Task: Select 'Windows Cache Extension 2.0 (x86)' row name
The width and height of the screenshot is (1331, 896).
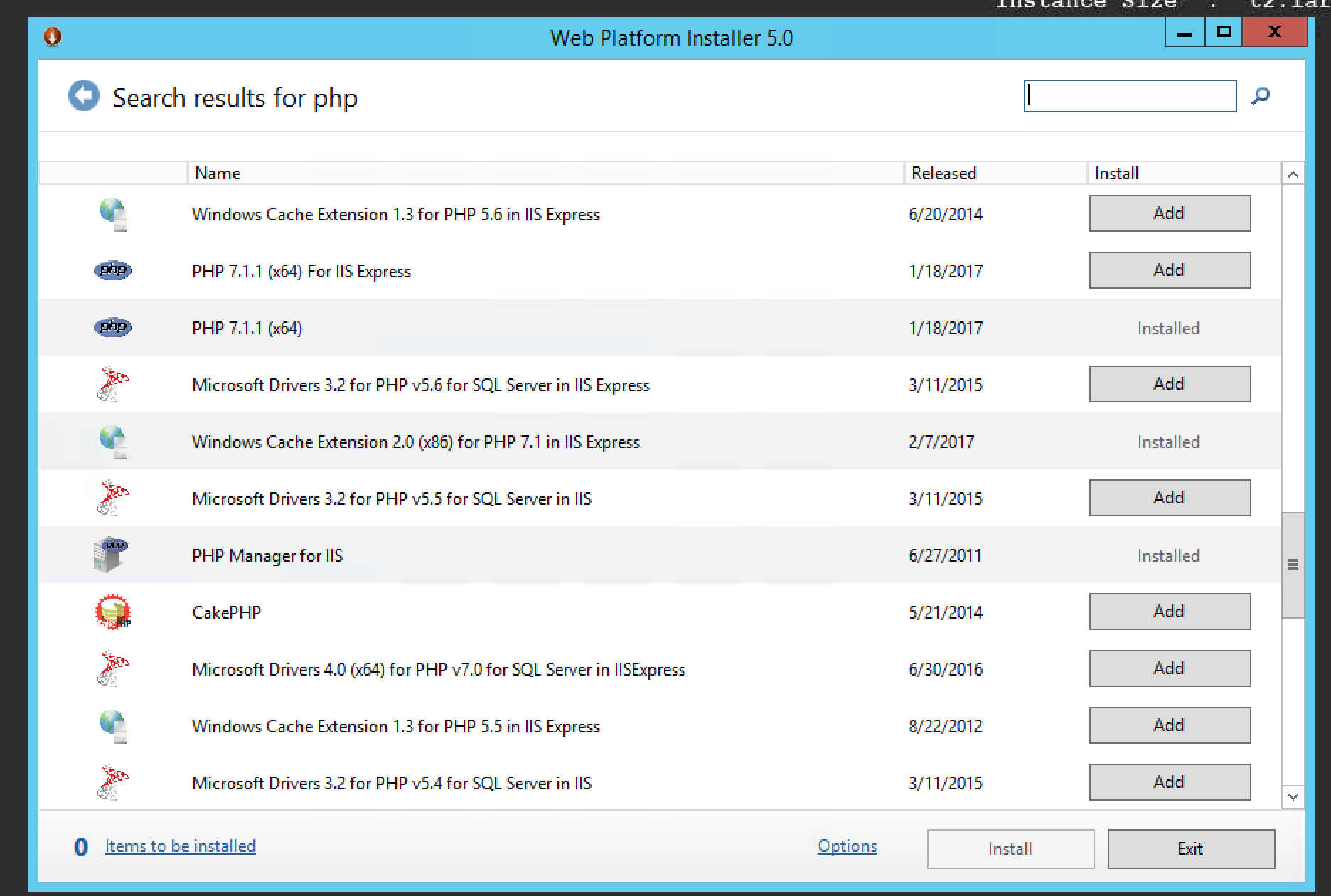Action: [416, 442]
